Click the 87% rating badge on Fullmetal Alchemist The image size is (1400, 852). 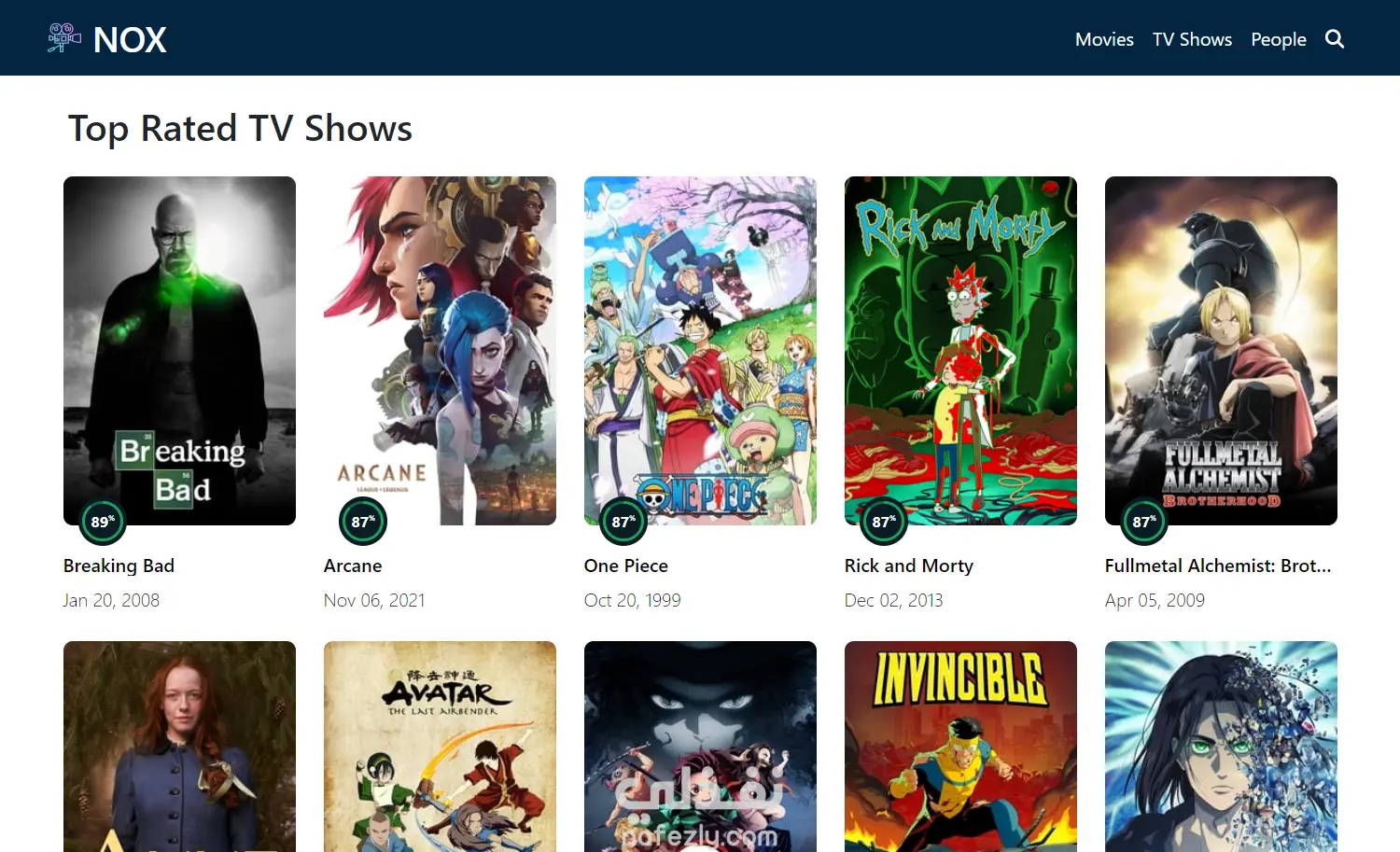coord(1144,522)
